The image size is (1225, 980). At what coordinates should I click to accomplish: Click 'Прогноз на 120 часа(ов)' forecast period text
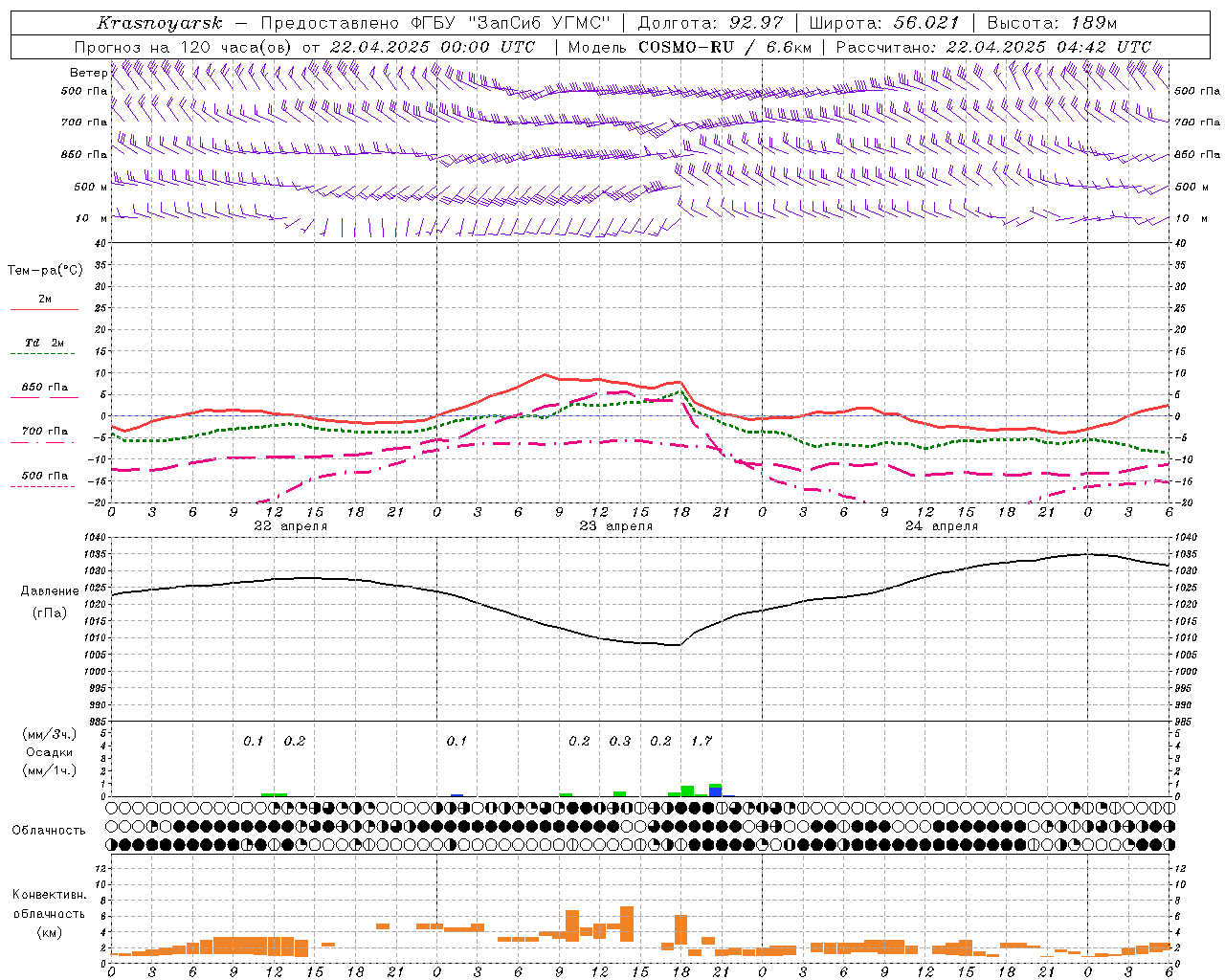(184, 47)
